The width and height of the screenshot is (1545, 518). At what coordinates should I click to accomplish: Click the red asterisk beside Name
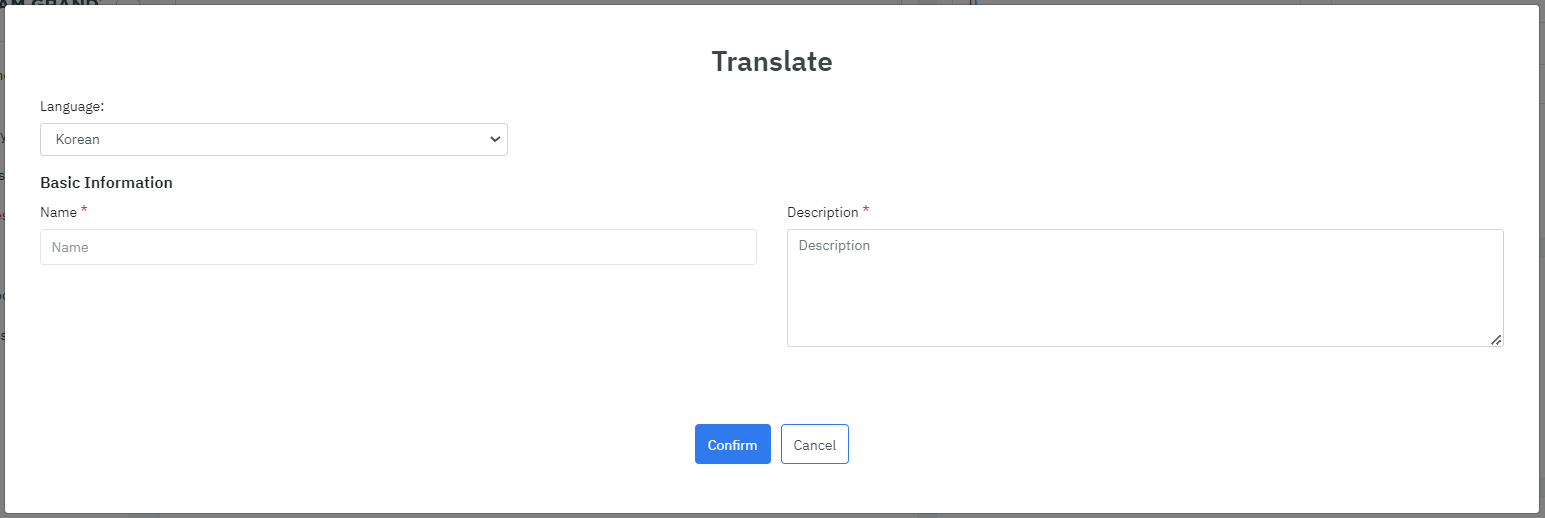84,211
